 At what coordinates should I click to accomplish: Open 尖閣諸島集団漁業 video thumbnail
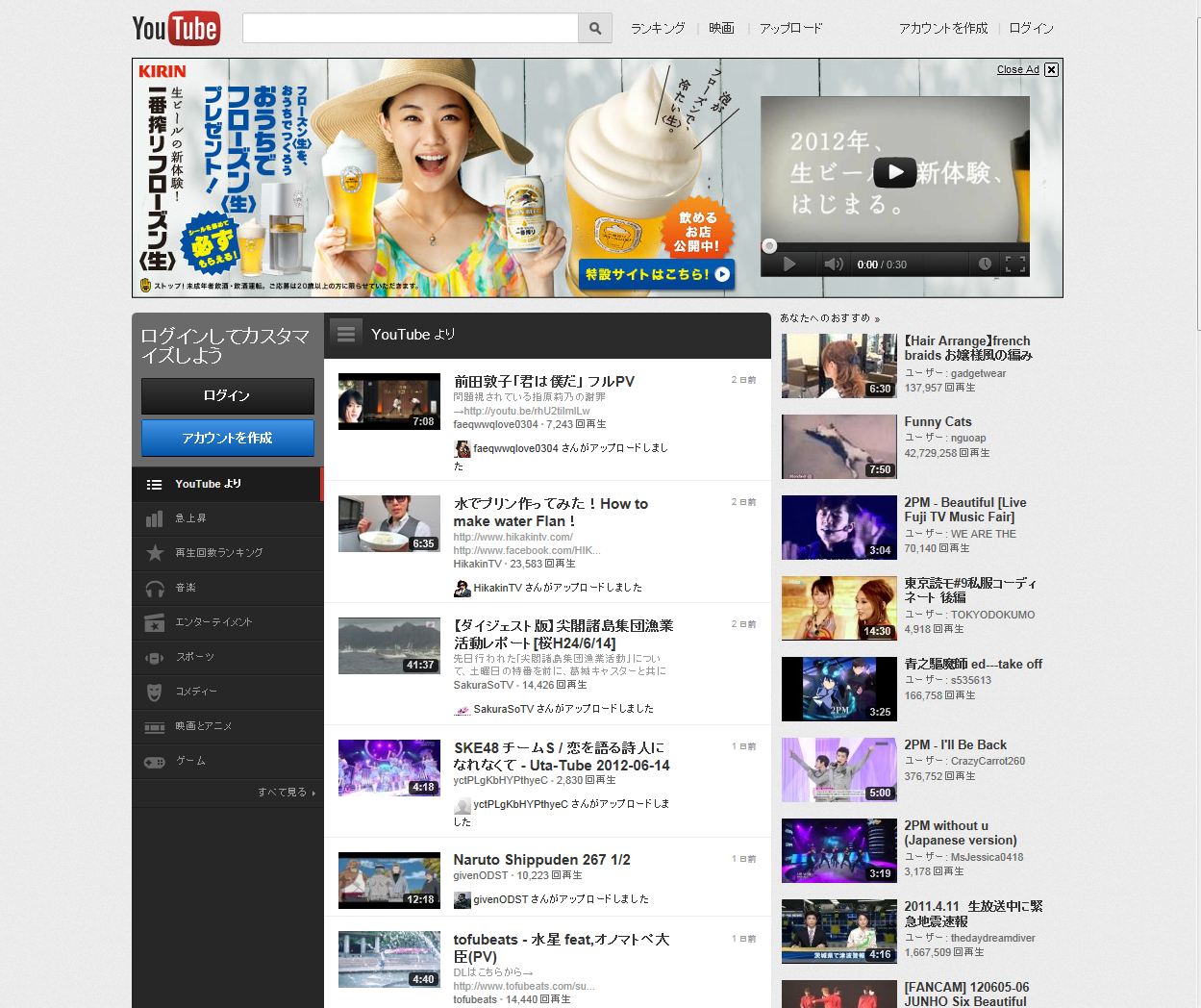389,645
